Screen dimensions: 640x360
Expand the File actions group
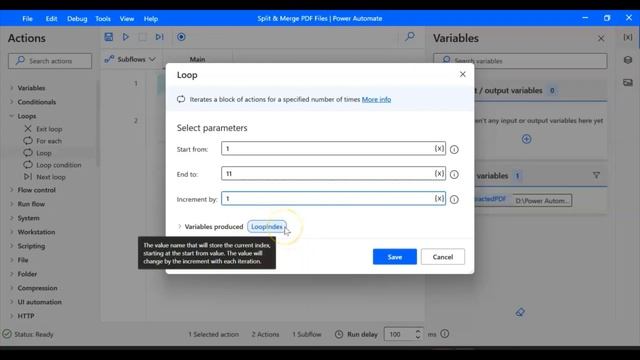click(x=11, y=260)
